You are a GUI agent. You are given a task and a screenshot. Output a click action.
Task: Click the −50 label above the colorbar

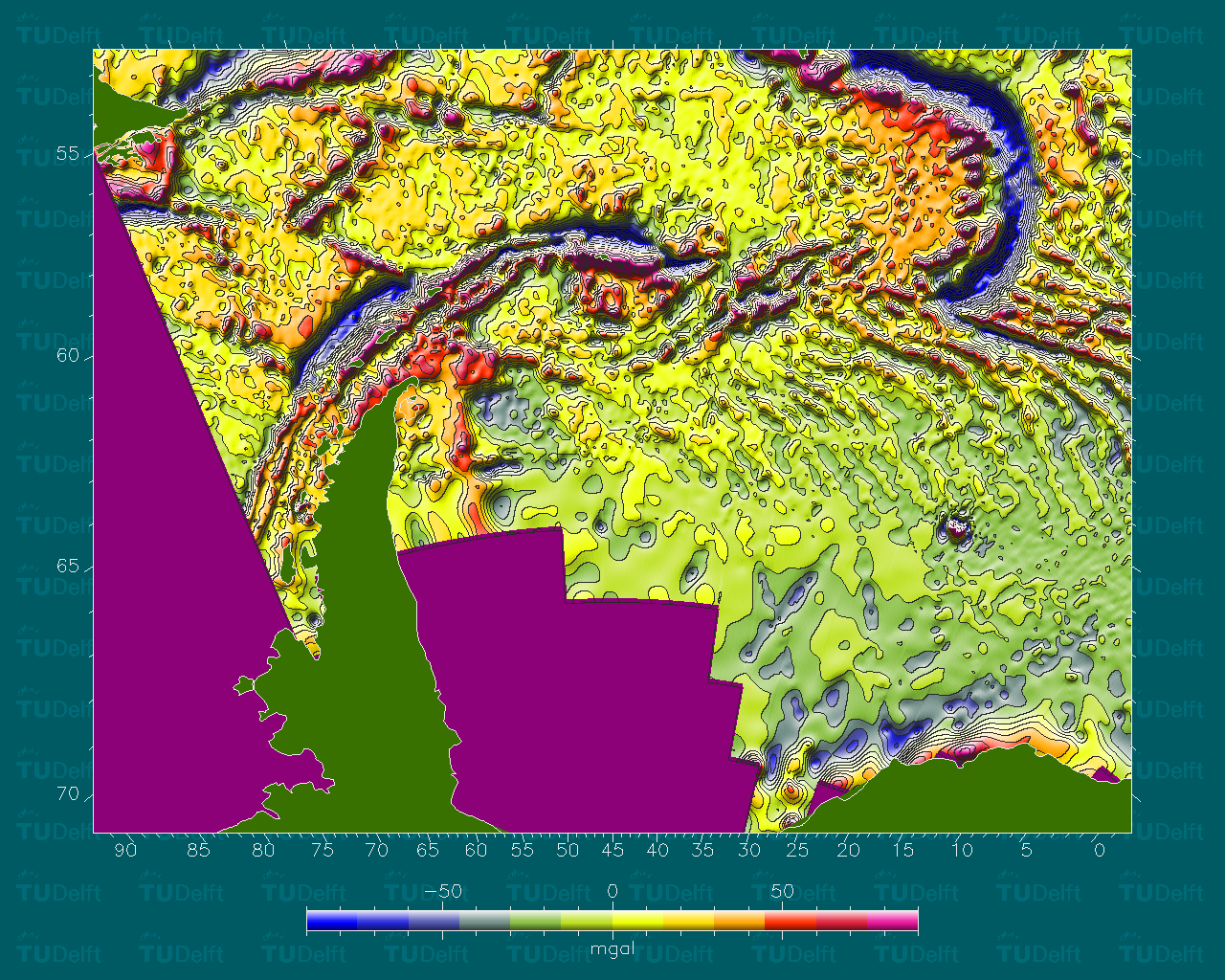443,891
